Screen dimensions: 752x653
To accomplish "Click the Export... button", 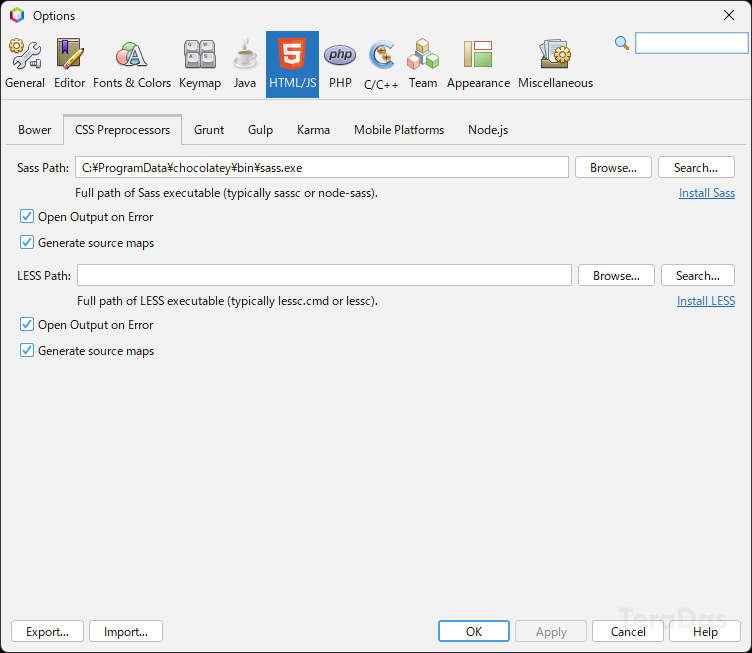I will point(47,631).
